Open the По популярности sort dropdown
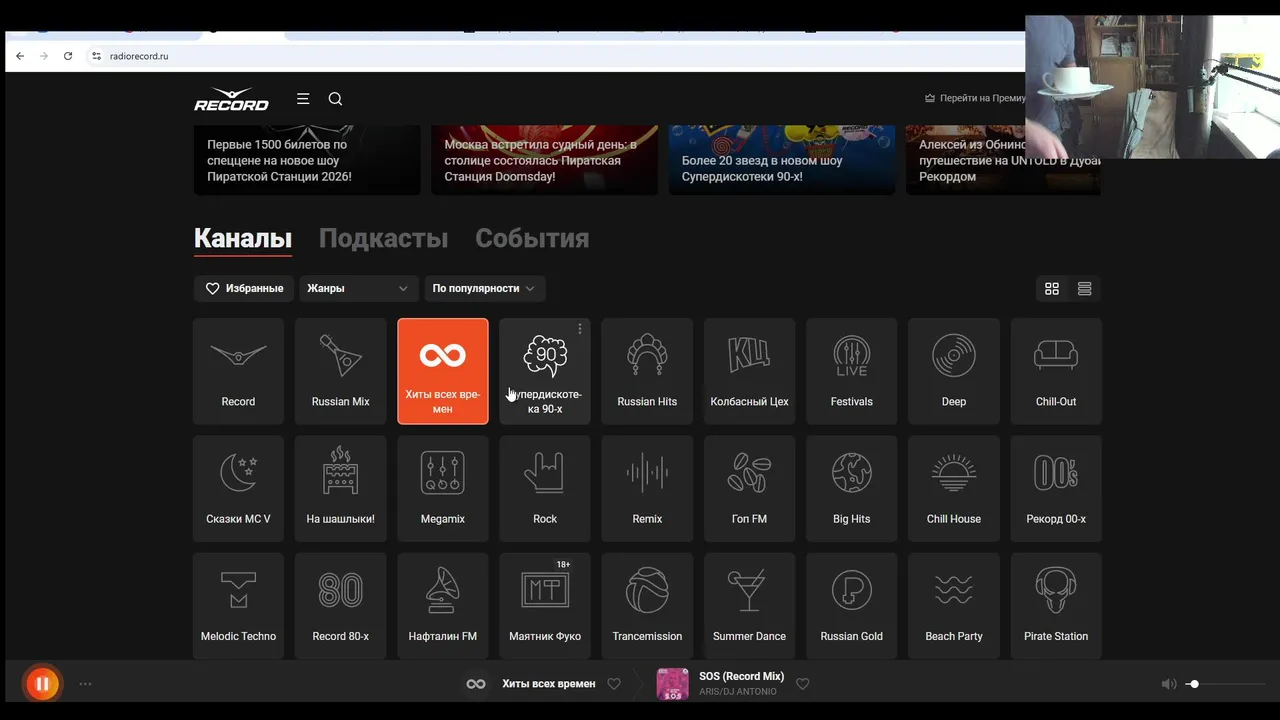This screenshot has width=1280, height=720. pyautogui.click(x=484, y=288)
